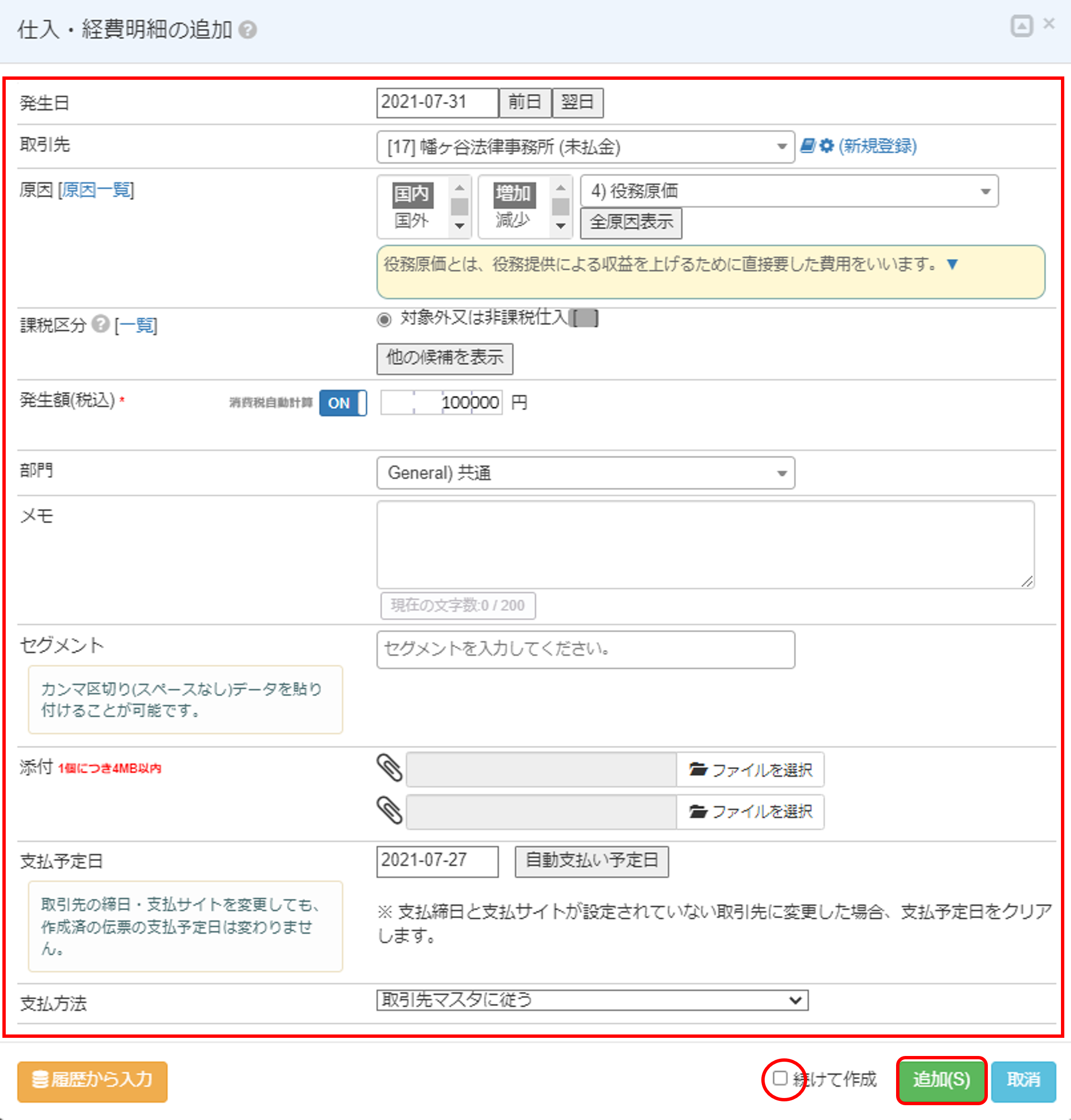Click the 取消 button
Image resolution: width=1071 pixels, height=1120 pixels.
1023,1081
